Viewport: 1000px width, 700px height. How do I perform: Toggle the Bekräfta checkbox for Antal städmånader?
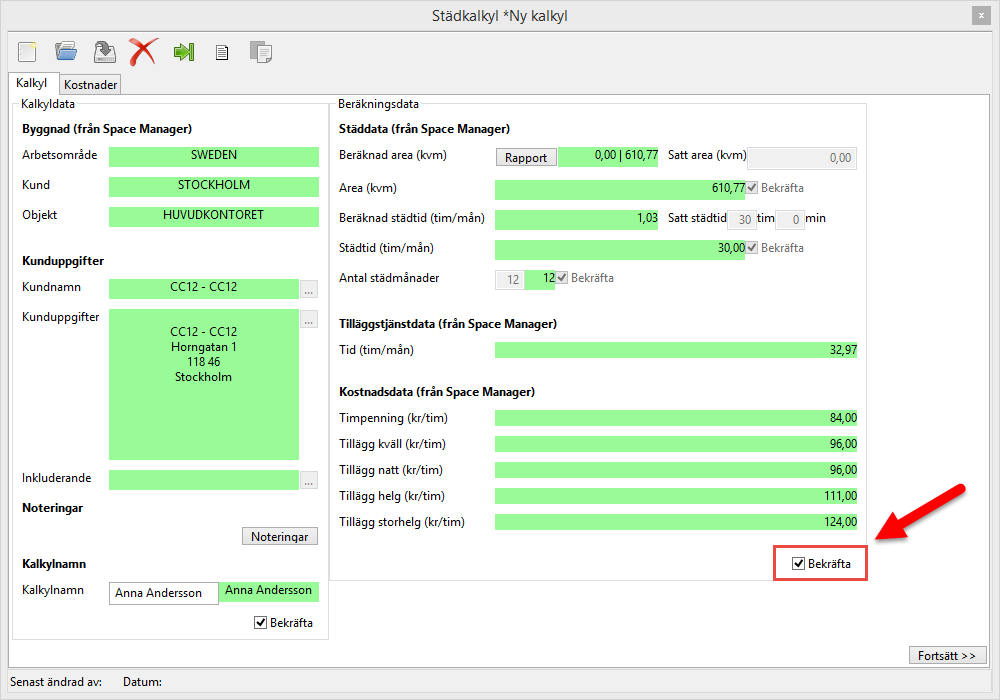[562, 278]
